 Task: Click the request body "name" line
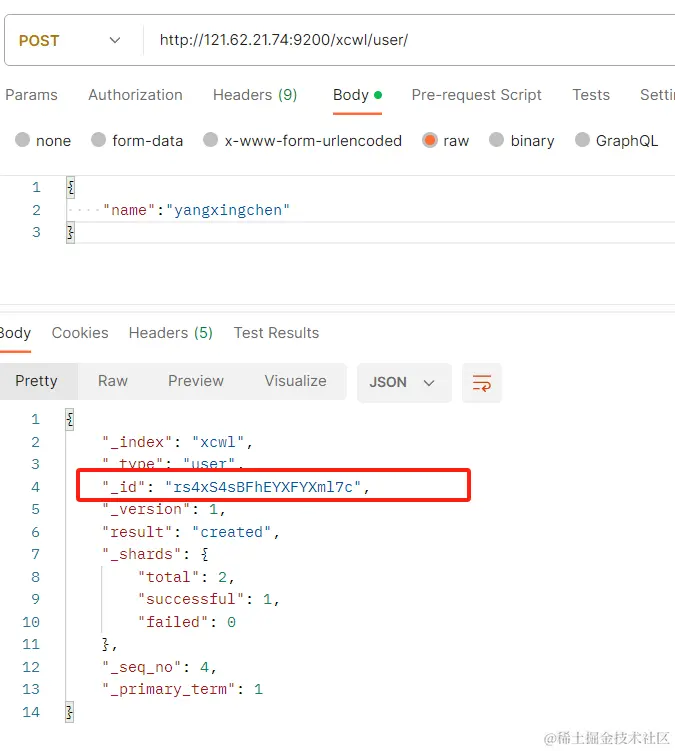[x=196, y=210]
